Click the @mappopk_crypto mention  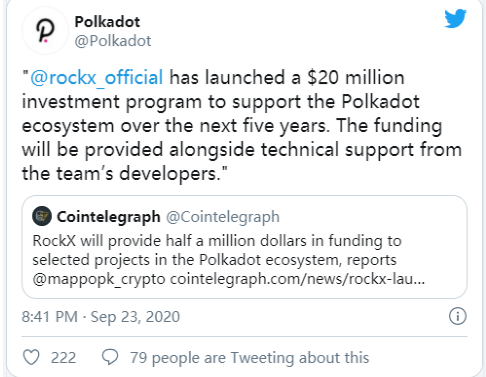[99, 279]
